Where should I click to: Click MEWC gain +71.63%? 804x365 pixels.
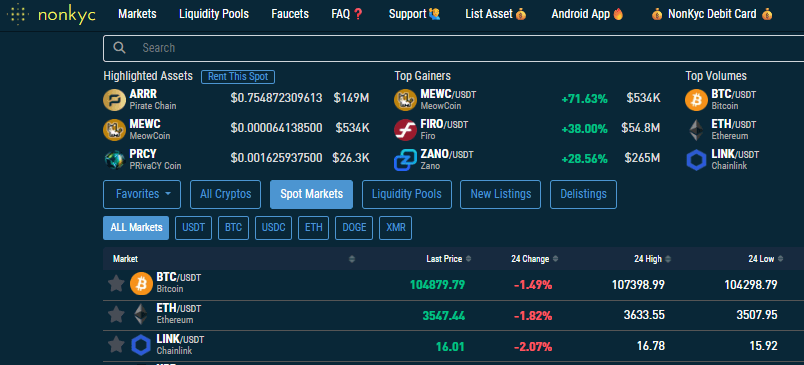point(585,99)
